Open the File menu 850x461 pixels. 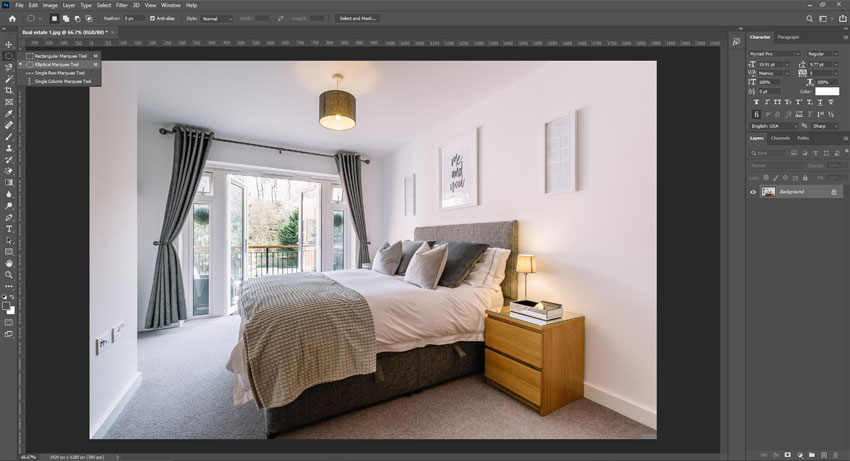[x=20, y=5]
